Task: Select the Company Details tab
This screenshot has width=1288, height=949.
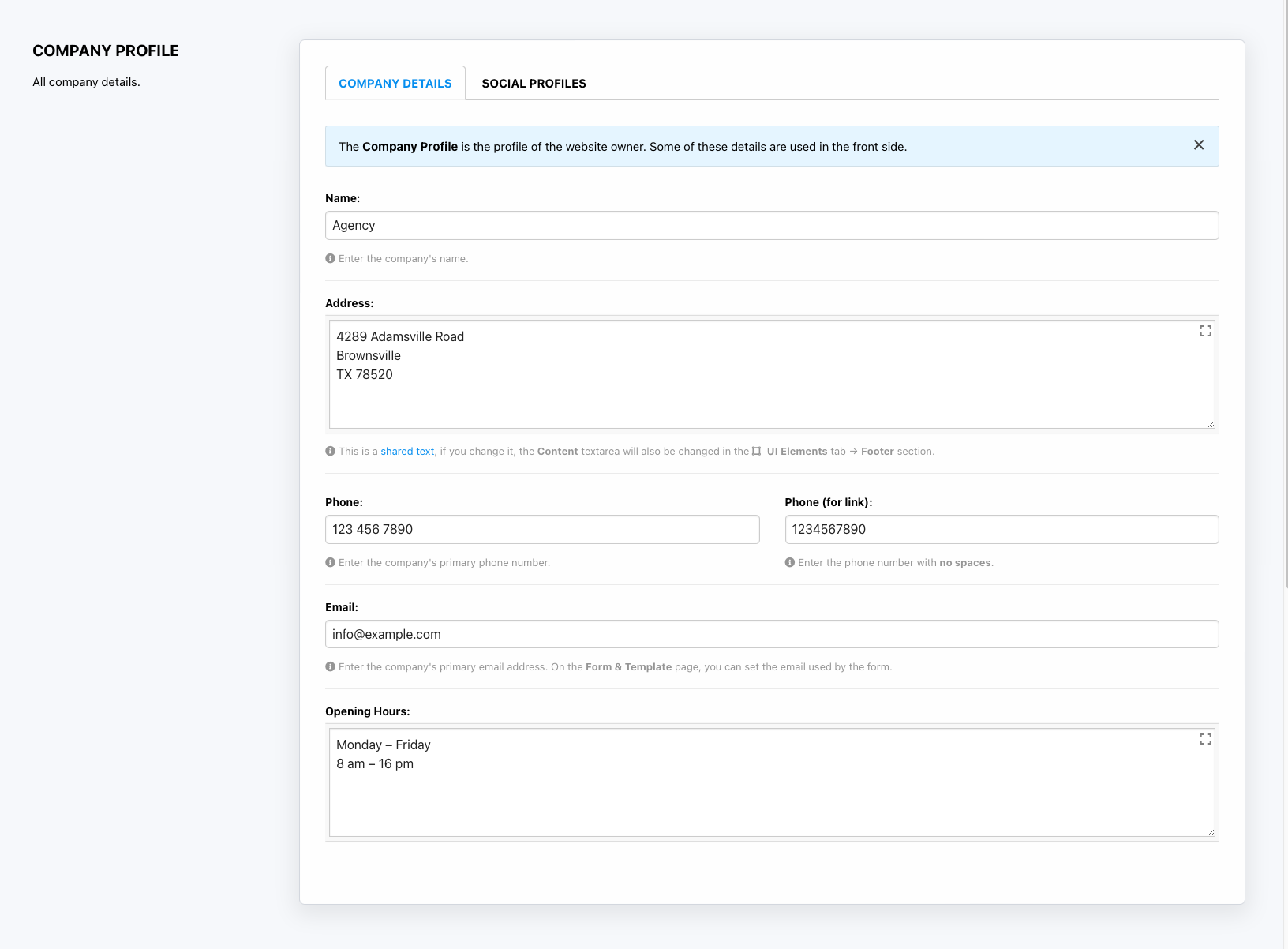Action: point(395,84)
